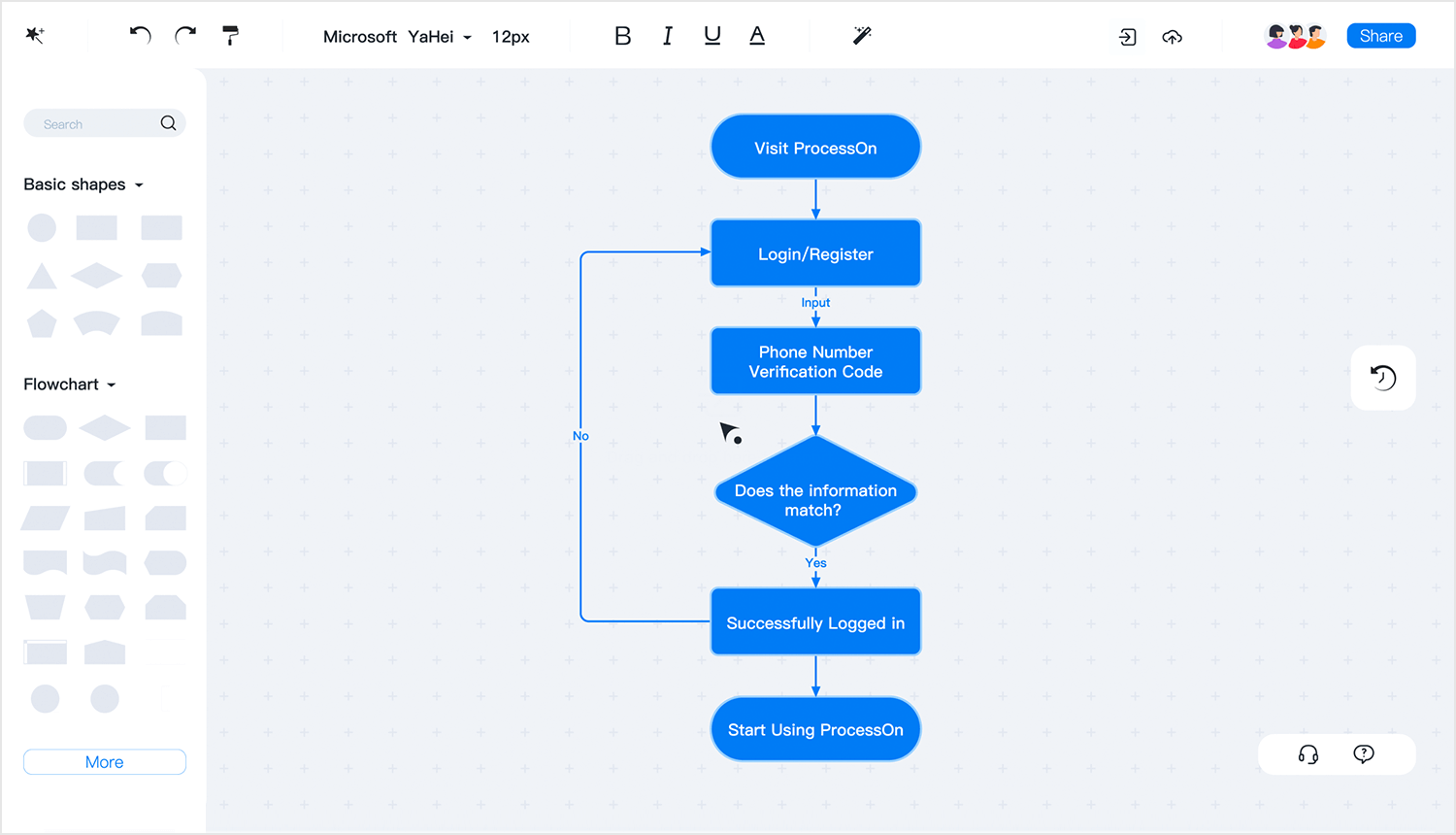Screen dimensions: 1456x835
Task: Click the Share button
Action: point(1381,36)
